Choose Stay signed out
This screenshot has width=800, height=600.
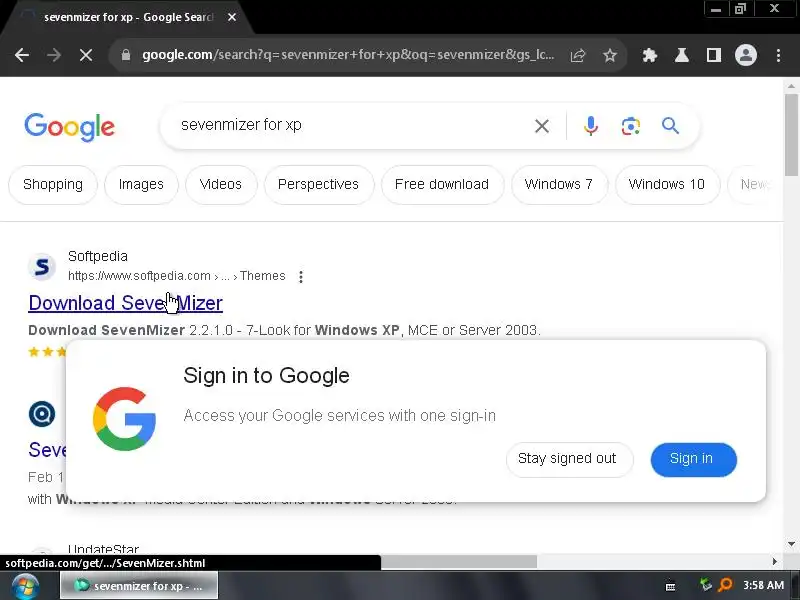(x=569, y=459)
